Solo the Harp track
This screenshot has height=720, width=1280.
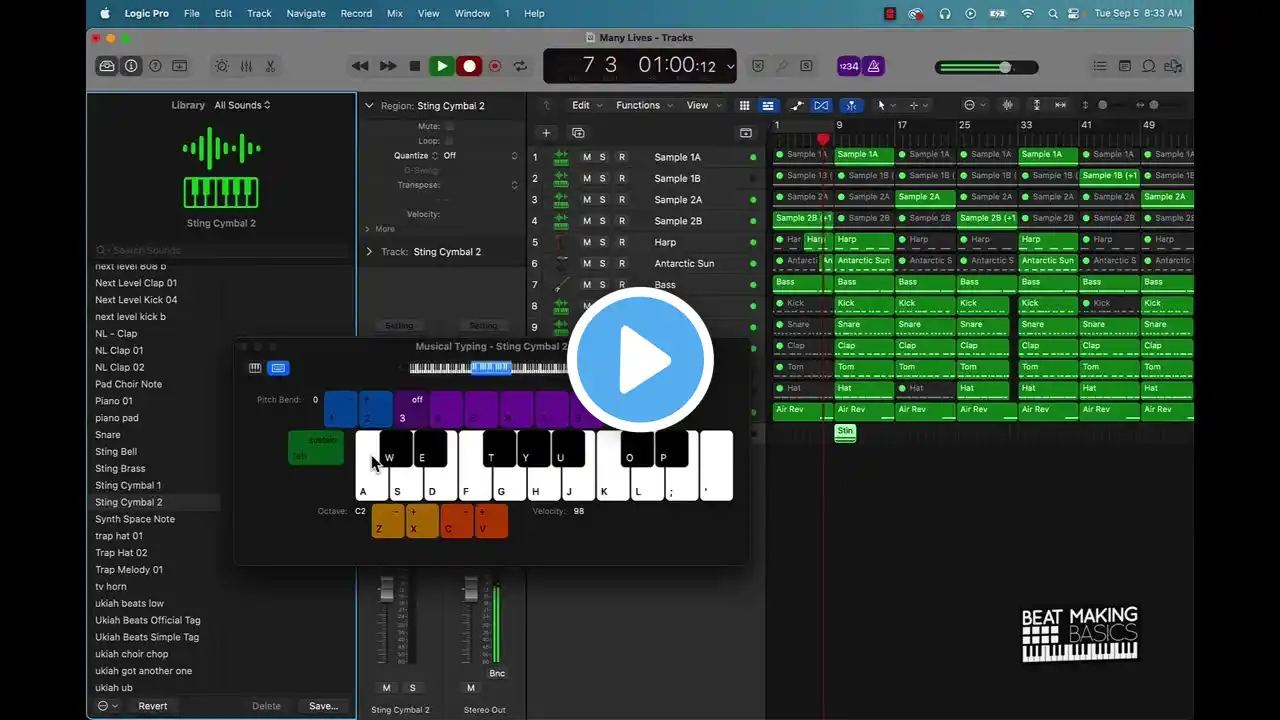tap(603, 242)
